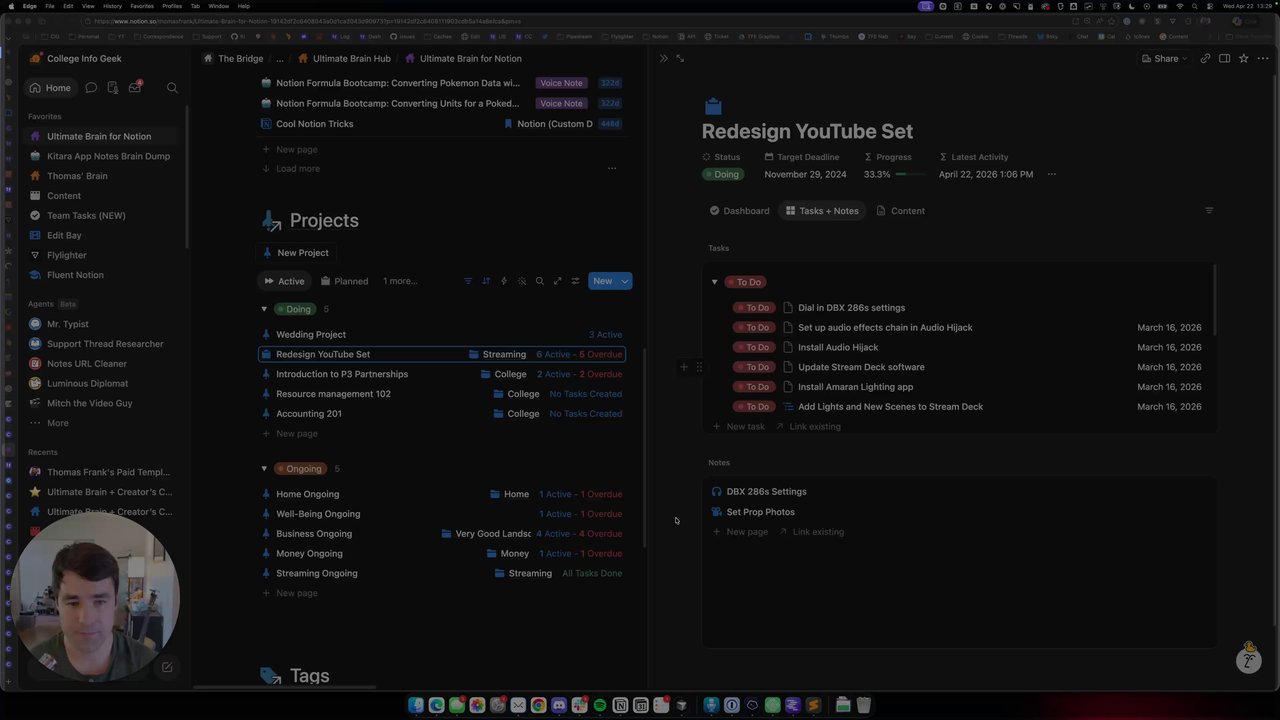
Task: Select the Planned projects view tab
Action: click(344, 281)
